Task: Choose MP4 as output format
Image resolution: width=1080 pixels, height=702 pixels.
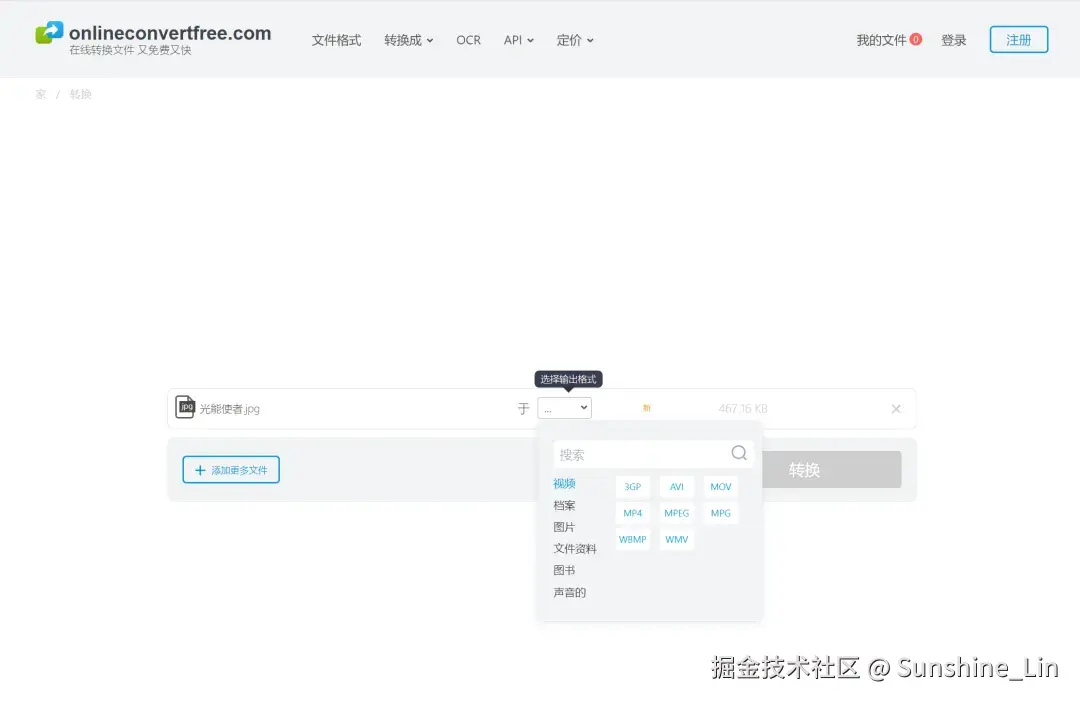Action: (x=632, y=512)
